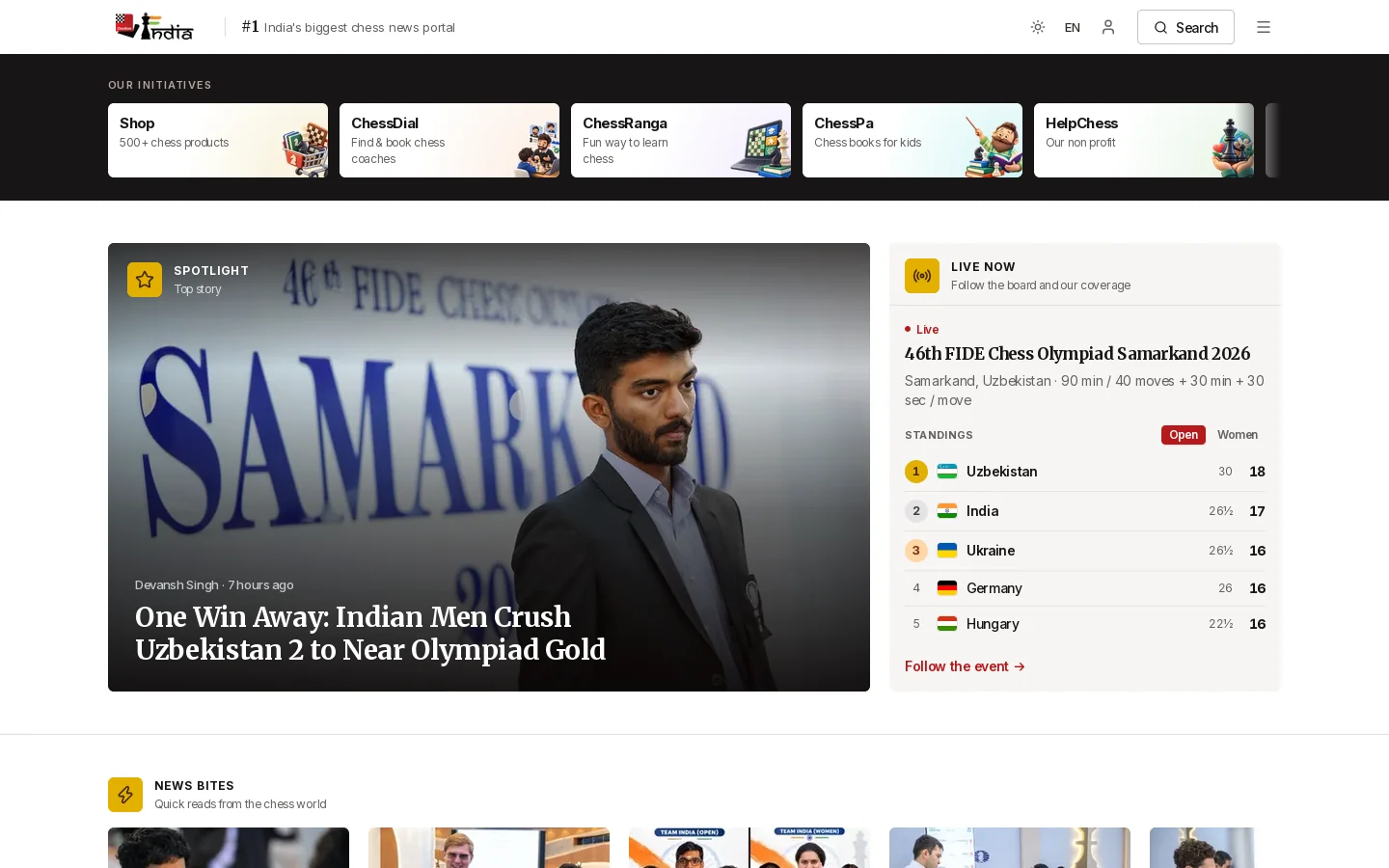Image resolution: width=1389 pixels, height=868 pixels.
Task: Click author name Devansh Singh
Action: point(177,584)
